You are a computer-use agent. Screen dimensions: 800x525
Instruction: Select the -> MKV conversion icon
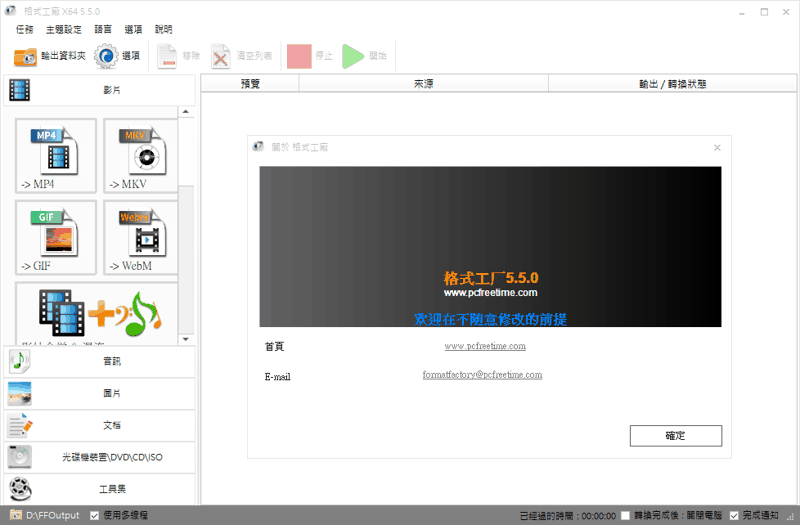pos(141,156)
